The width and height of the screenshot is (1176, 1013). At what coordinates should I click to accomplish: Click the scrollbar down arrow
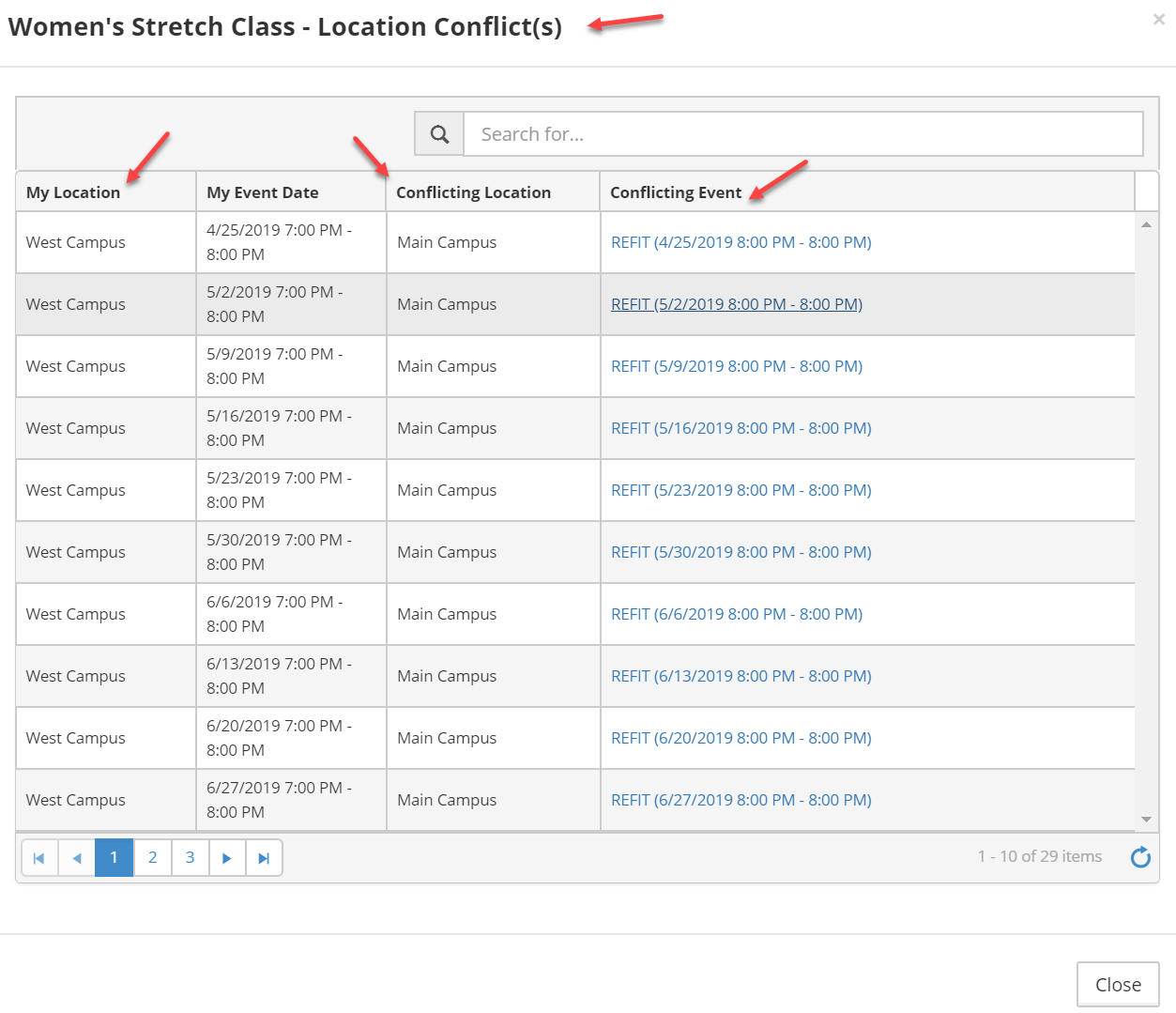coord(1146,819)
